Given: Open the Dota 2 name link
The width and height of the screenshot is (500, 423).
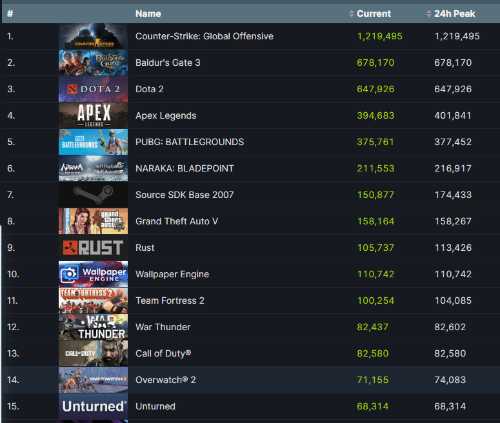Looking at the screenshot, I should coord(149,89).
